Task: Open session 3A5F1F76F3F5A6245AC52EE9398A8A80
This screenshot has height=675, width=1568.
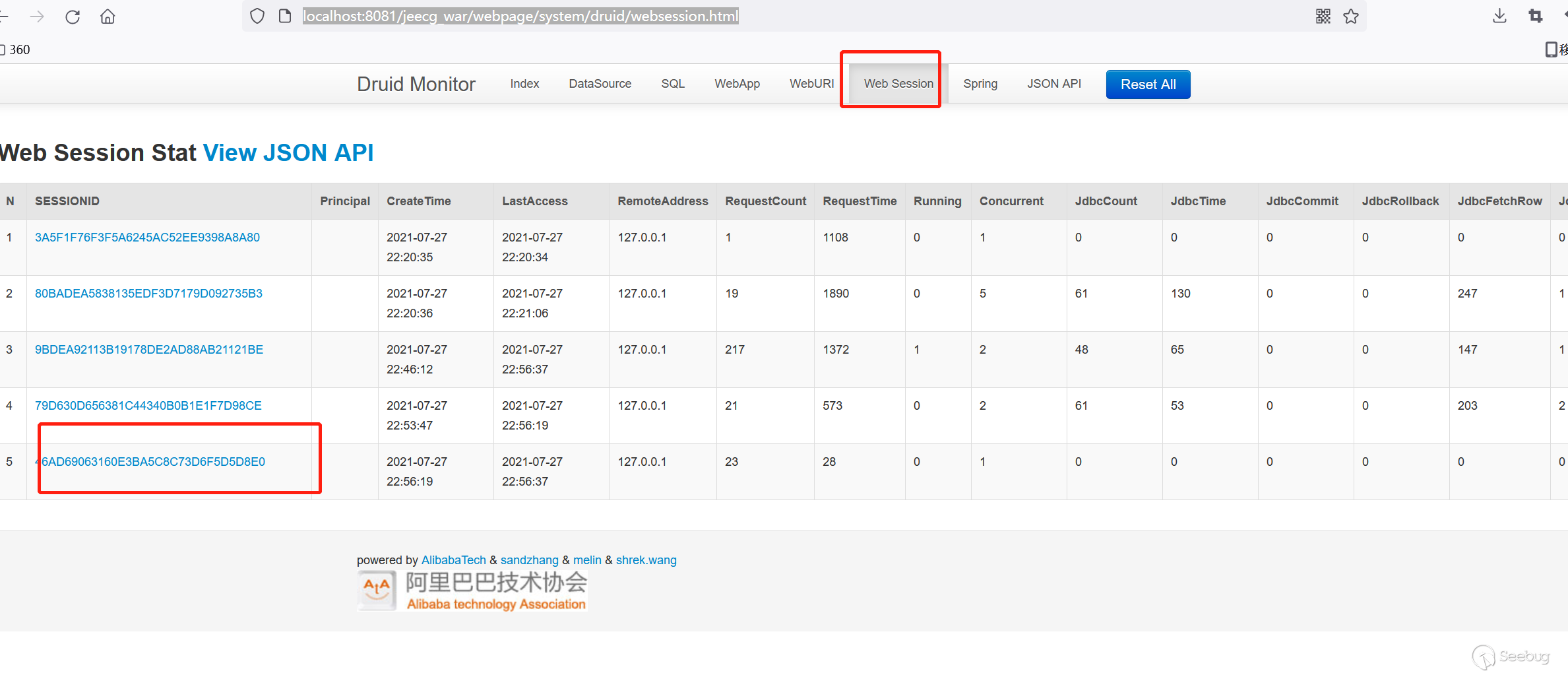Action: pyautogui.click(x=147, y=238)
